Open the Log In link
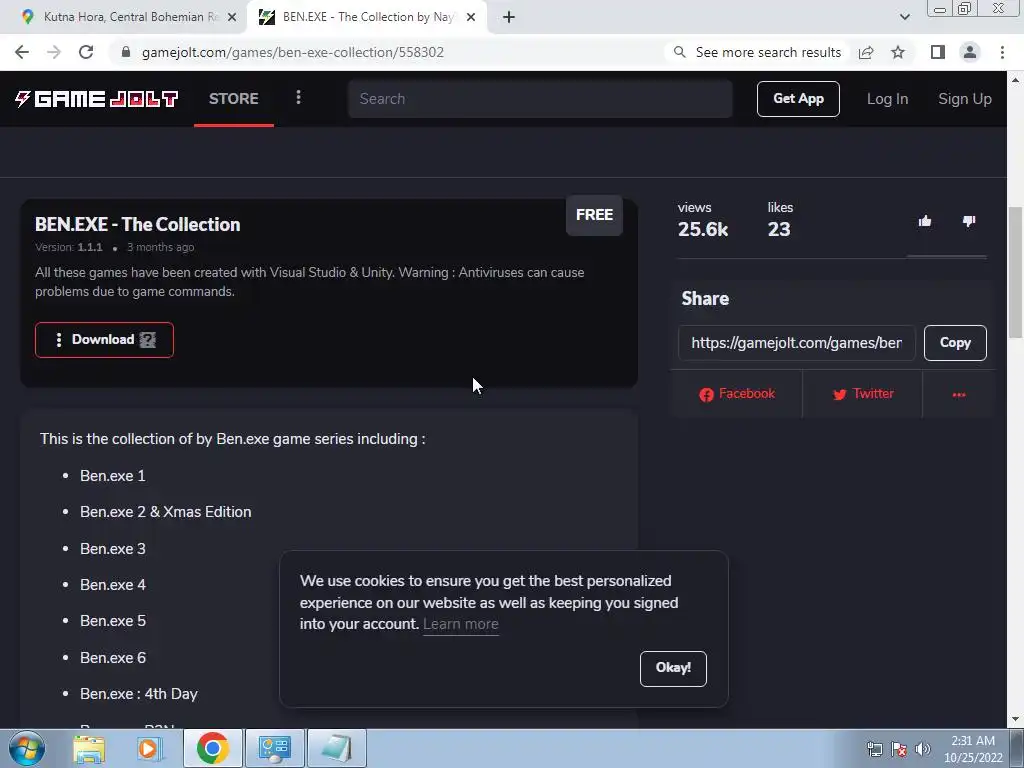Screen dimensions: 1024x768 [887, 99]
